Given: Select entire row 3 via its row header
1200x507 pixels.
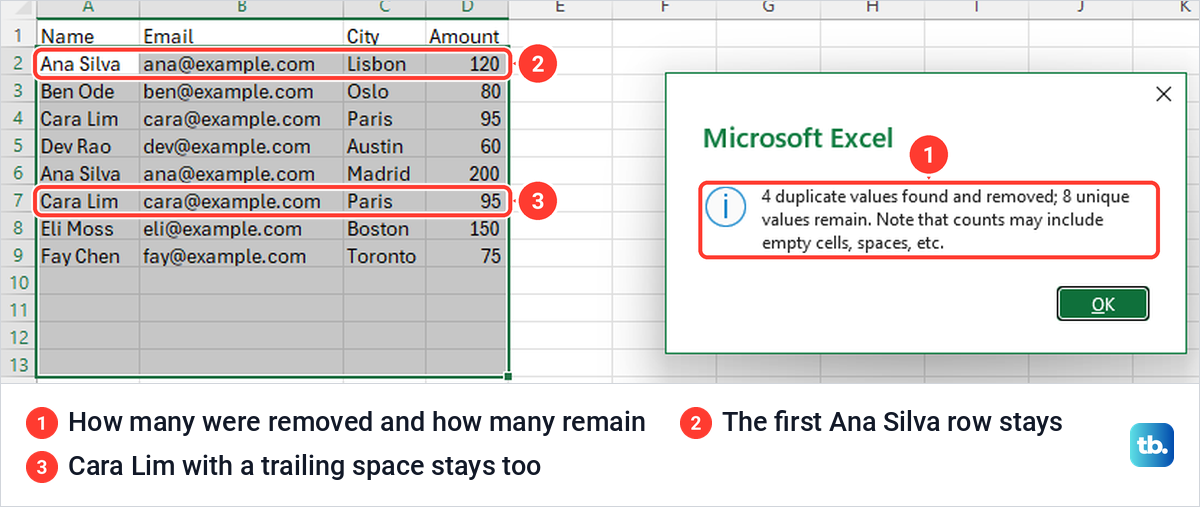Looking at the screenshot, I should point(18,92).
